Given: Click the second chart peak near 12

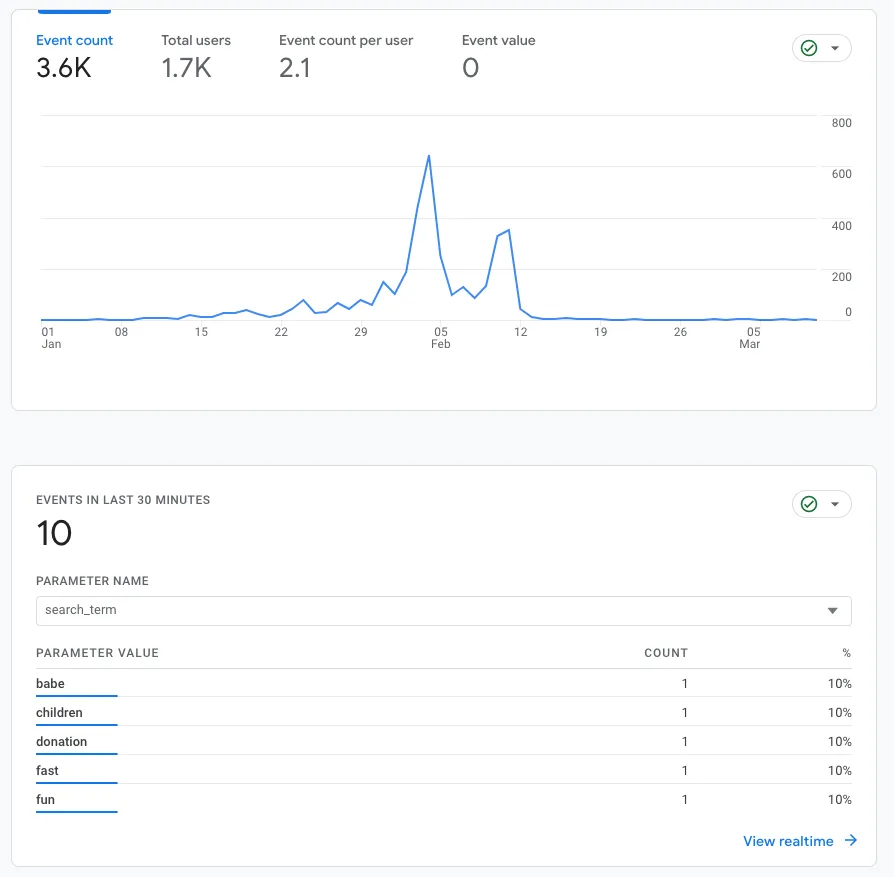Looking at the screenshot, I should tap(508, 230).
